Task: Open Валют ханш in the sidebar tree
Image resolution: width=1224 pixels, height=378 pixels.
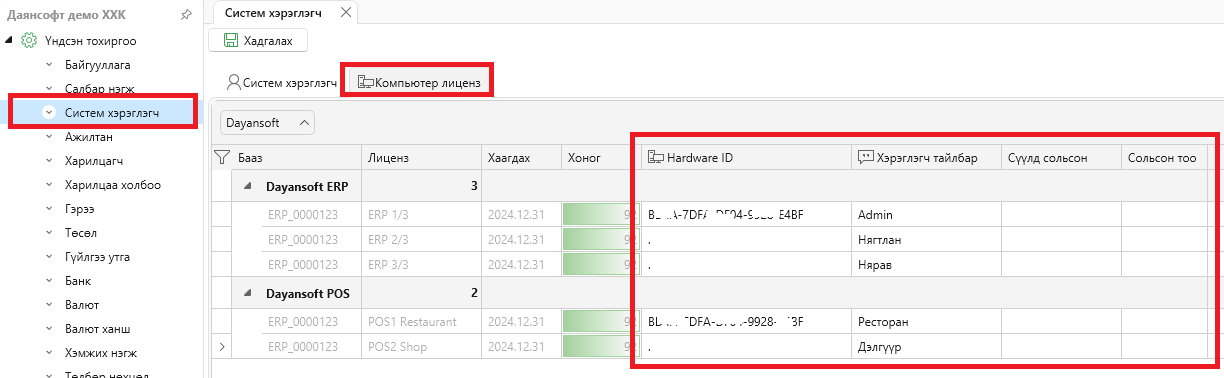Action: tap(98, 328)
